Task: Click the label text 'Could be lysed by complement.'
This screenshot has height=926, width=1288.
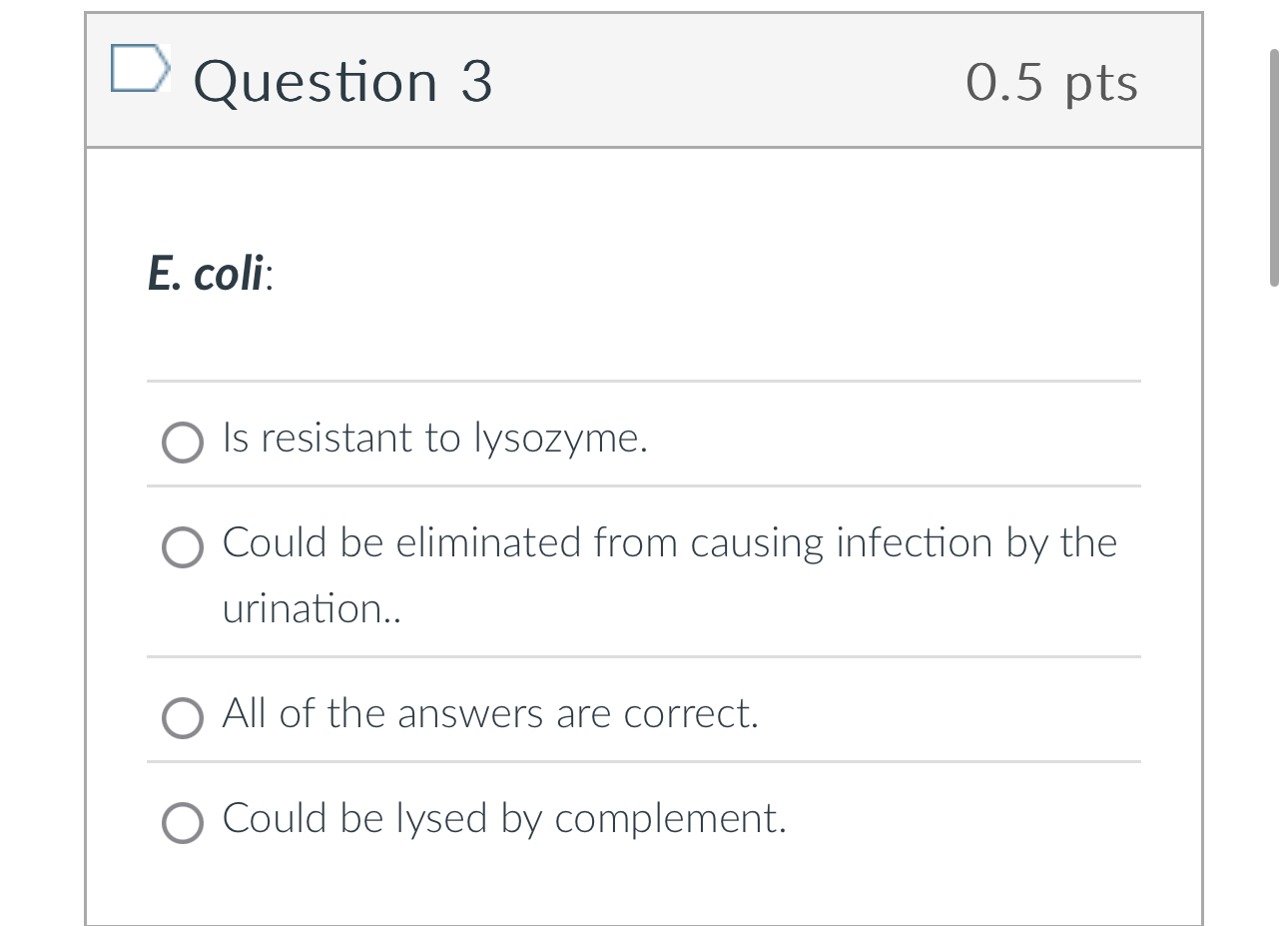Action: pyautogui.click(x=504, y=819)
